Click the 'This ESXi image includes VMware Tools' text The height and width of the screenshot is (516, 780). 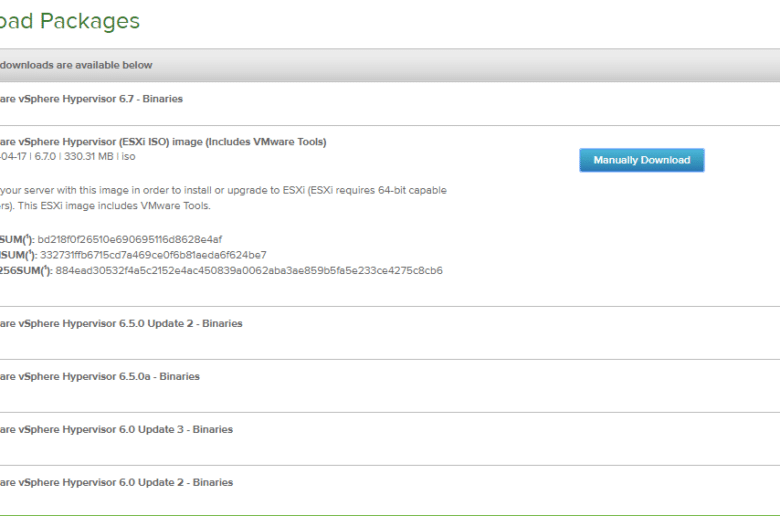click(x=114, y=206)
